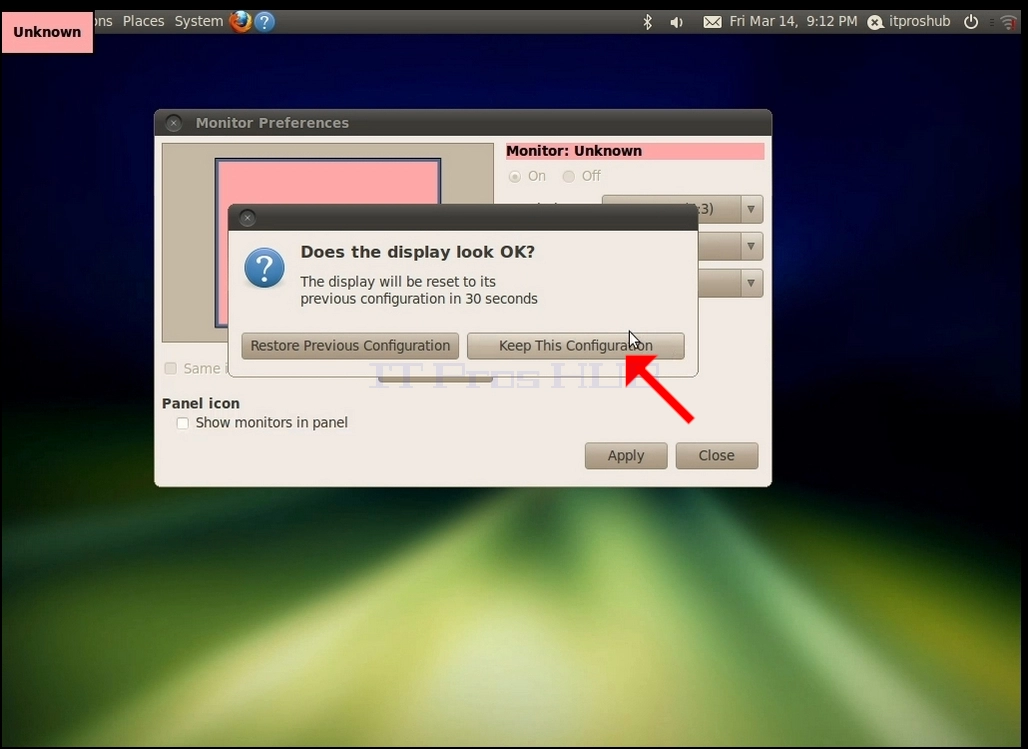The image size is (1028, 749).
Task: Click the itproshub user status icon
Action: pyautogui.click(x=875, y=22)
